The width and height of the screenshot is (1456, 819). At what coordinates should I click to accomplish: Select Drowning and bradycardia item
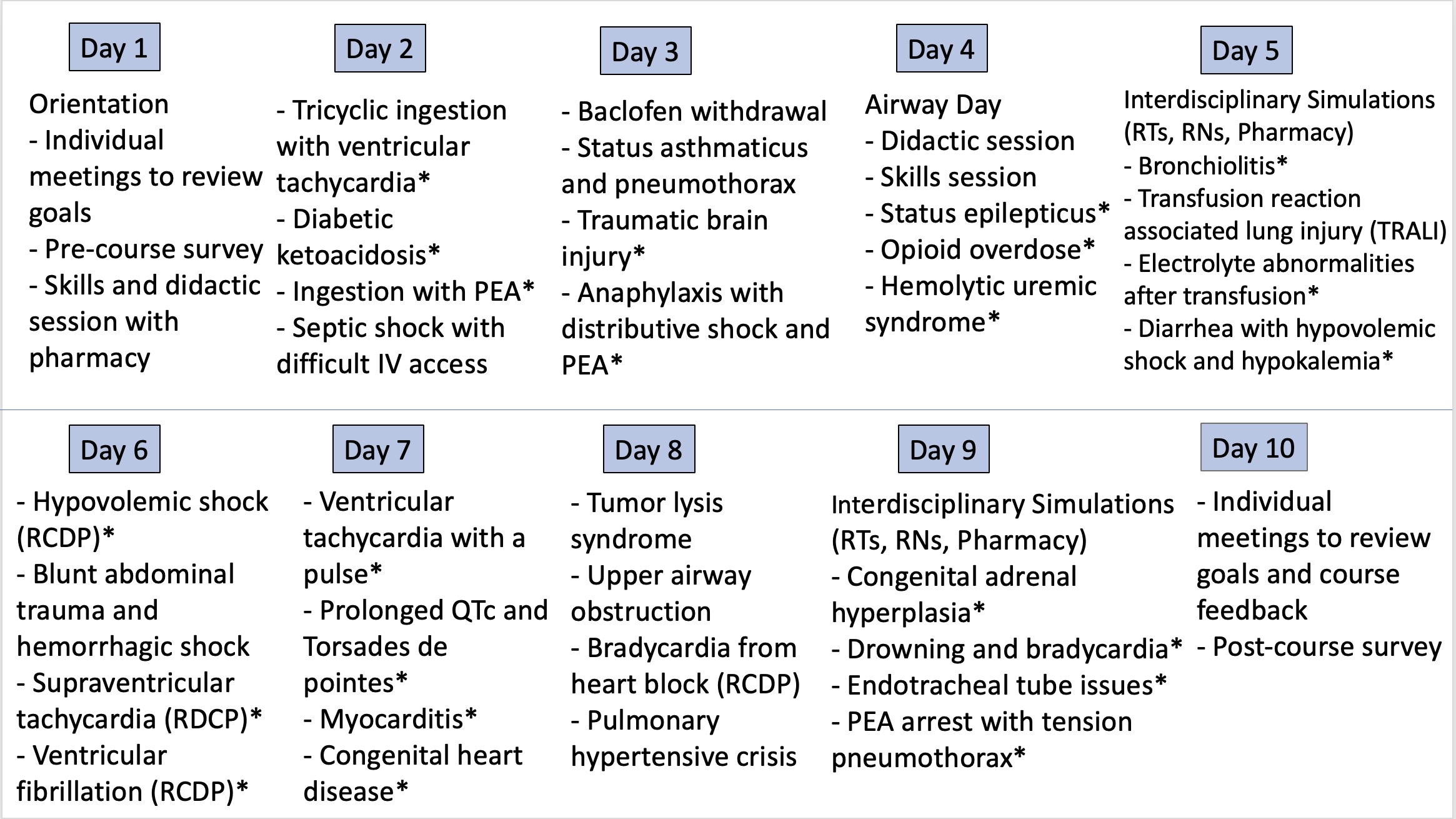pos(1007,650)
